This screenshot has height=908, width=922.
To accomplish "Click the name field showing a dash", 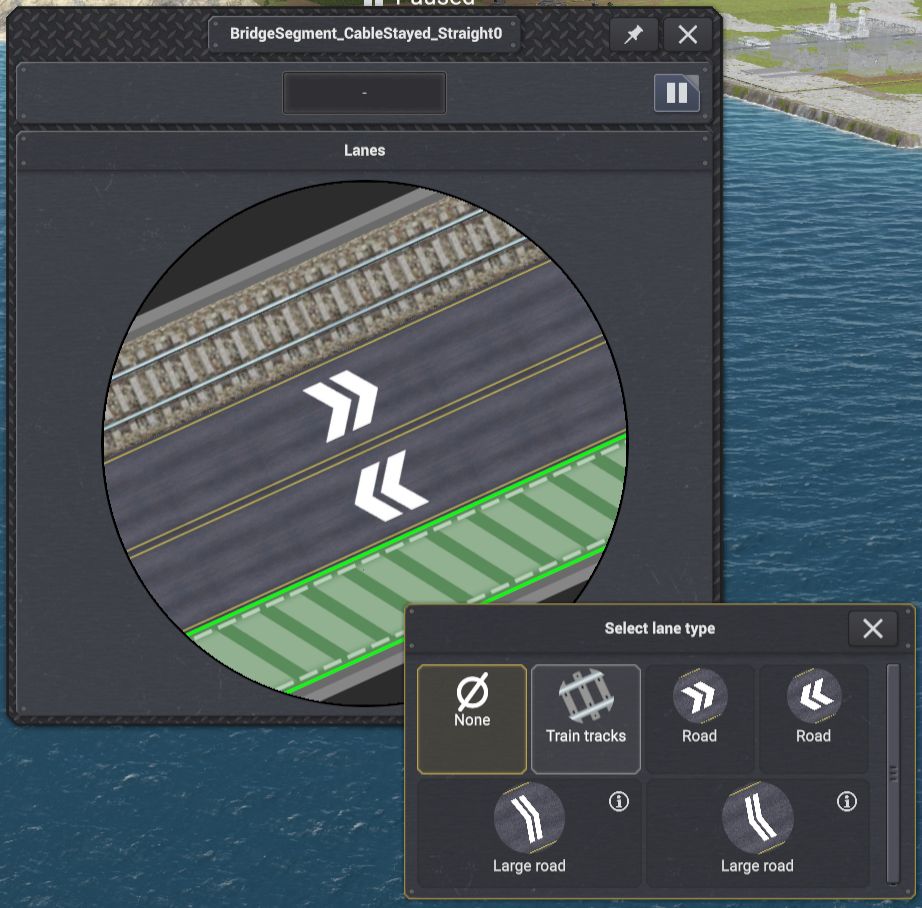I will pyautogui.click(x=364, y=93).
